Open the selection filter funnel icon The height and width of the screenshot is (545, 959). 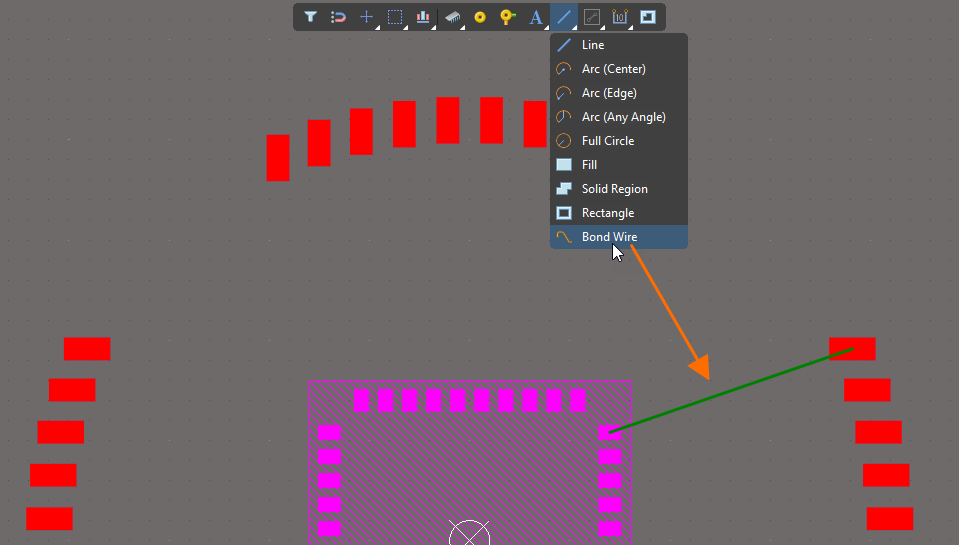pos(310,17)
